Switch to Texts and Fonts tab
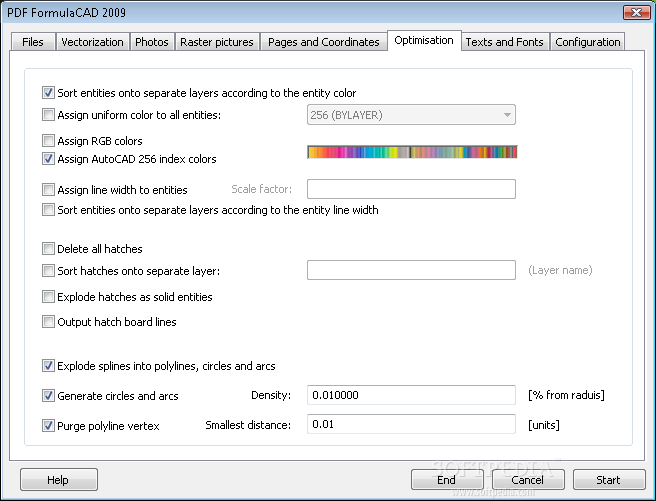 click(x=505, y=42)
